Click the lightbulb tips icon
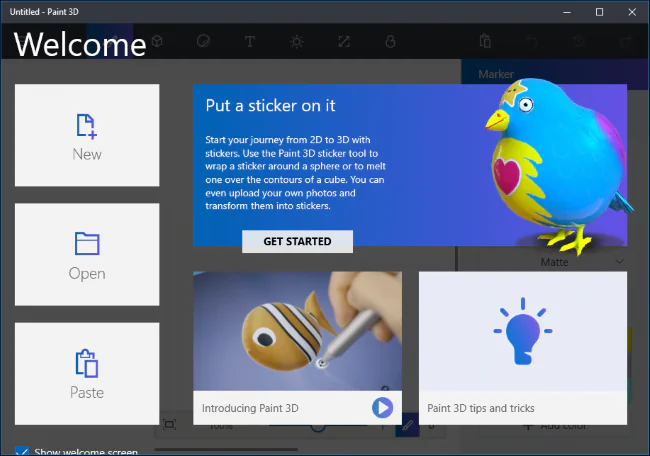650x456 pixels. (523, 331)
